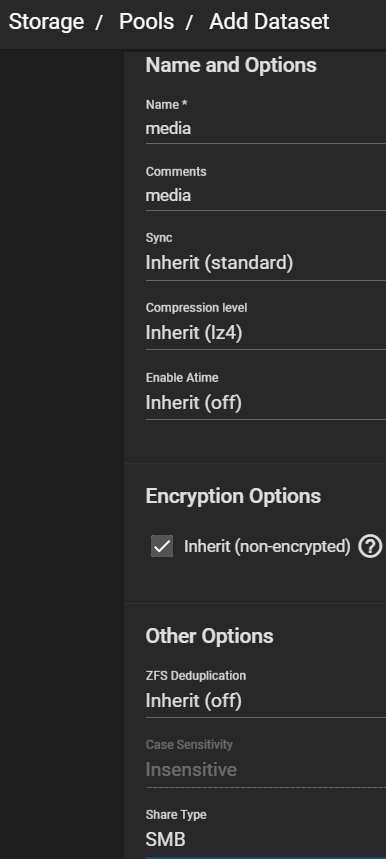
Task: Click into the Comments text field
Action: click(x=266, y=196)
